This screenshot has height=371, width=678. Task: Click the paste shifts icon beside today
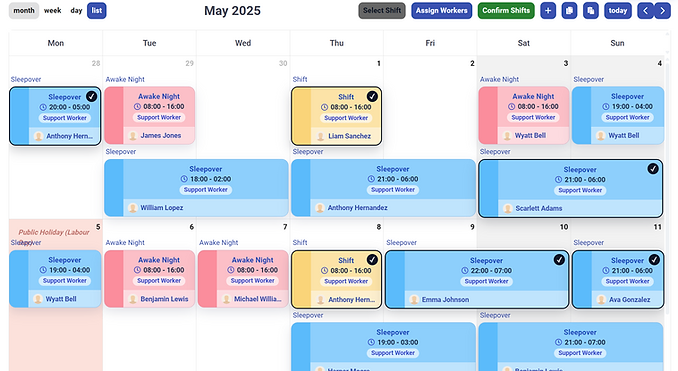(591, 11)
